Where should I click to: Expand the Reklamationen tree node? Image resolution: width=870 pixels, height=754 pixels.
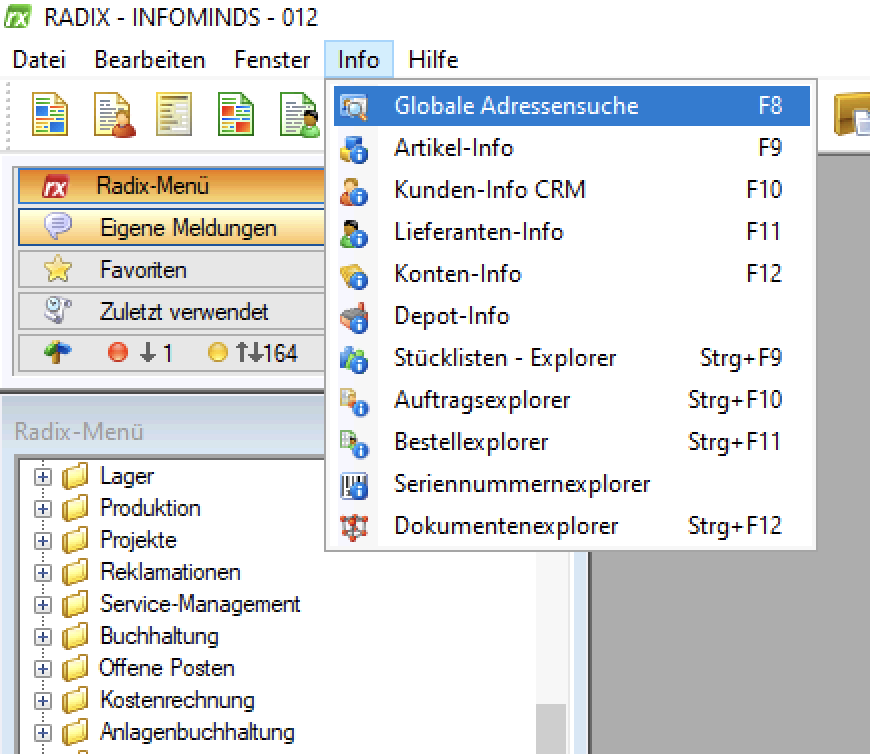pyautogui.click(x=43, y=573)
